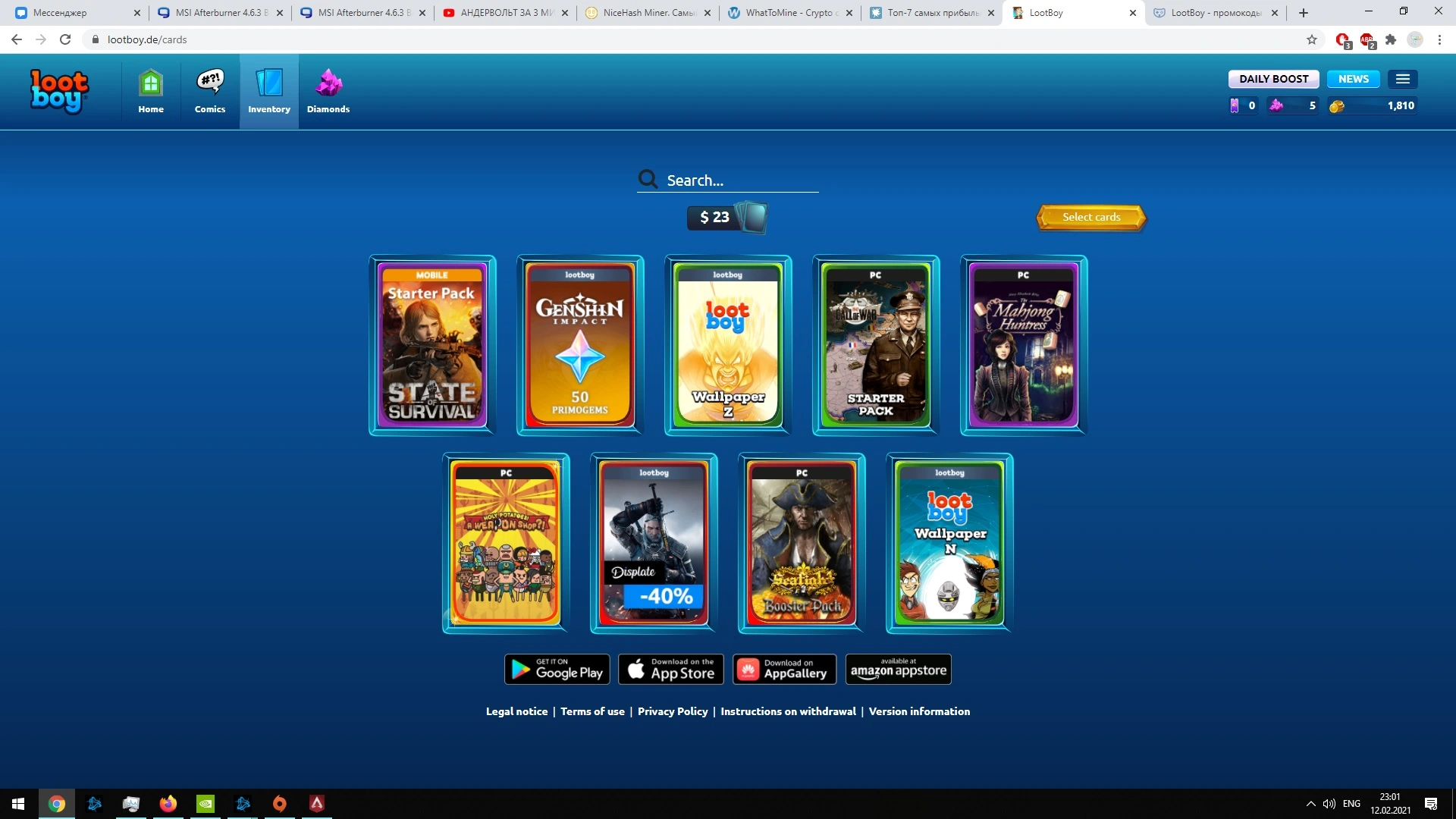This screenshot has width=1456, height=819.
Task: Open the volume control in the tray
Action: pyautogui.click(x=1329, y=804)
